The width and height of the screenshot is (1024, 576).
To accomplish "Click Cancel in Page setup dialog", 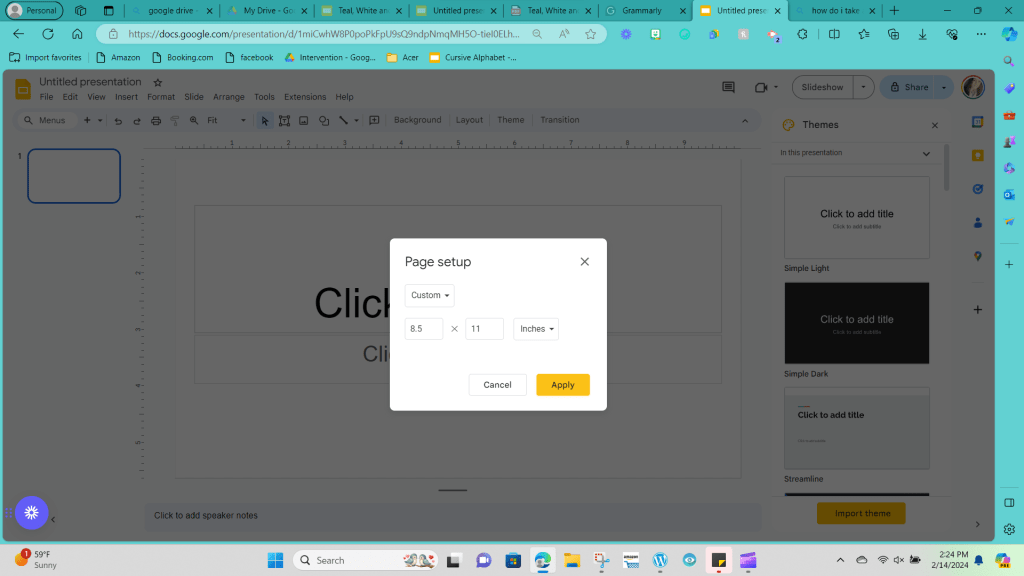I will [x=497, y=385].
